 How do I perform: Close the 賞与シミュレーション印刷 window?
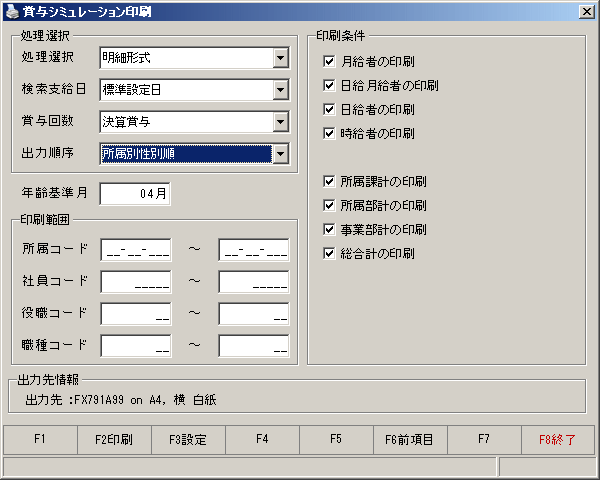[x=587, y=12]
